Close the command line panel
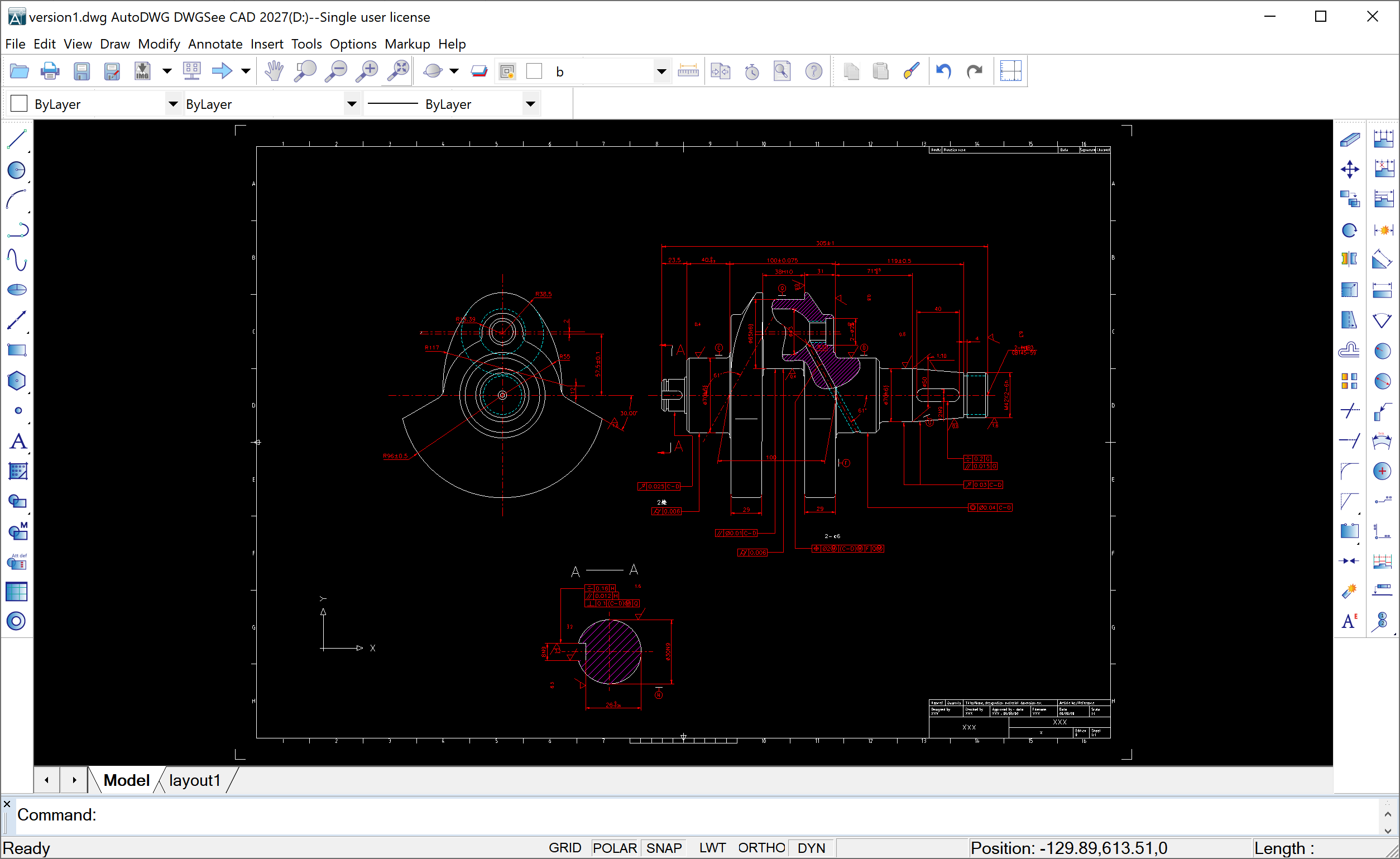The height and width of the screenshot is (859, 1400). tap(7, 804)
